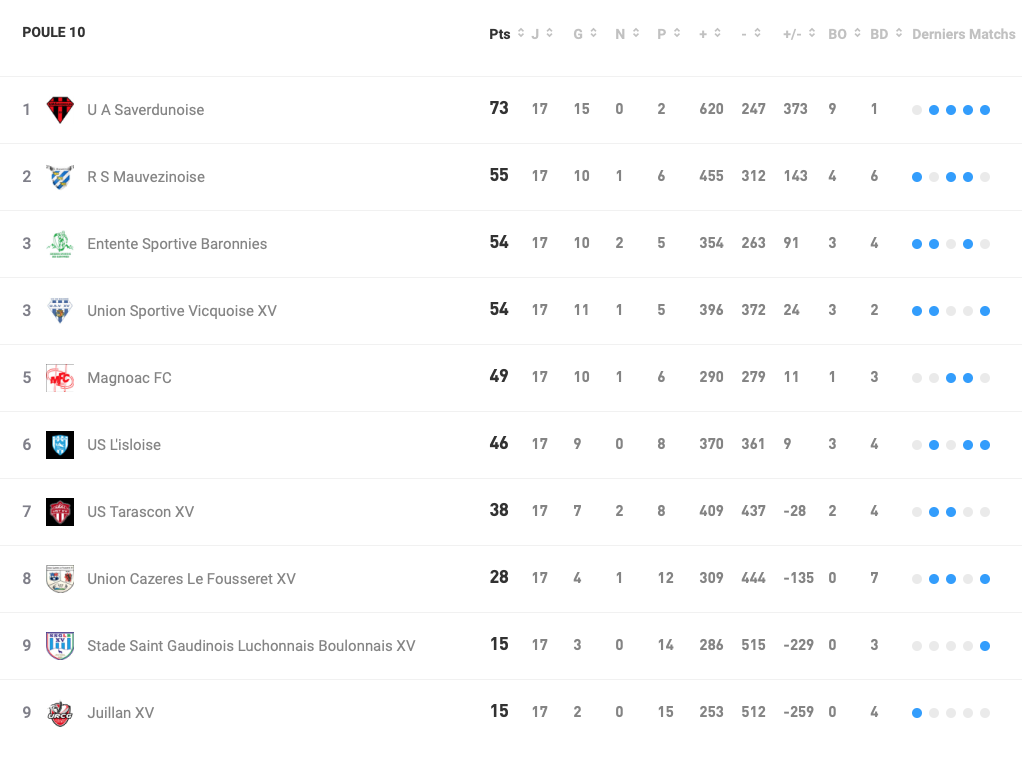Sort standings by the G column
This screenshot has height=762, width=1031.
585,34
